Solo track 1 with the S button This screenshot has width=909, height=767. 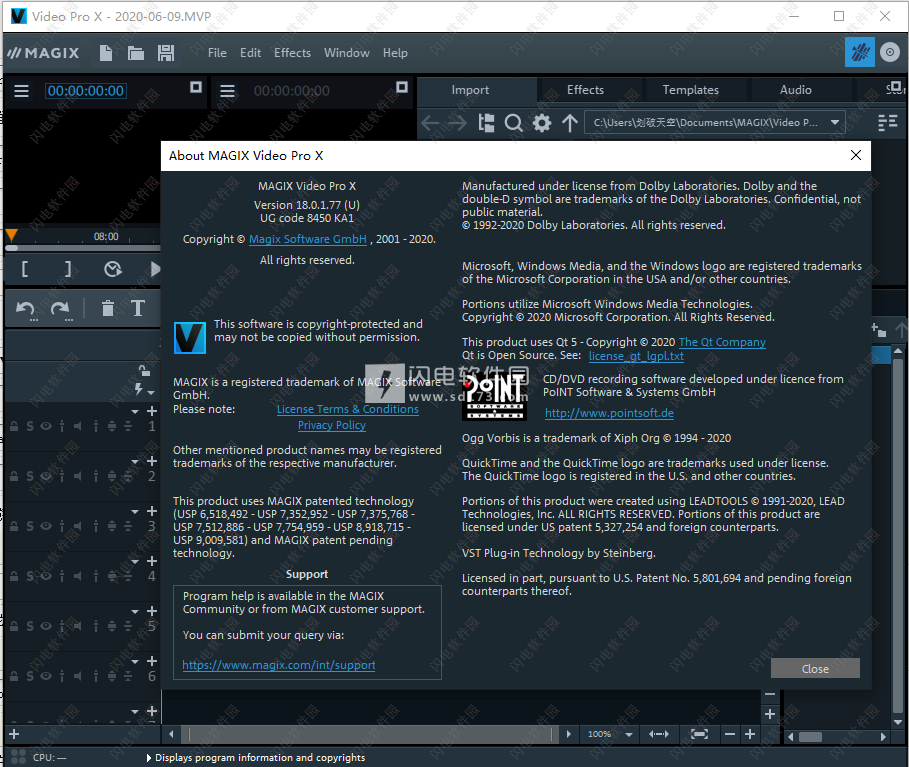click(x=30, y=427)
